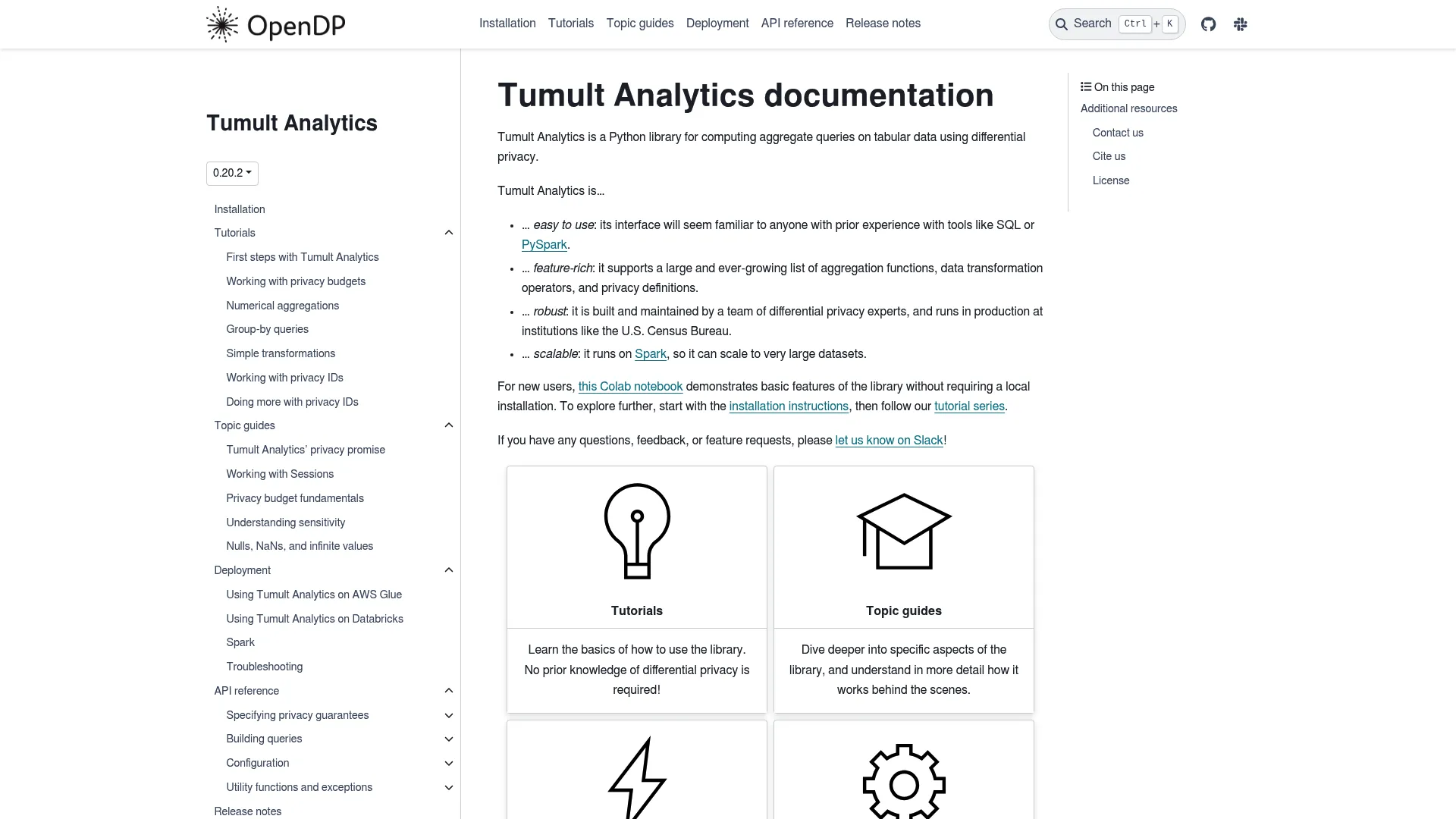Image resolution: width=1456 pixels, height=819 pixels.
Task: Click the lightning bolt card icon
Action: 637,778
